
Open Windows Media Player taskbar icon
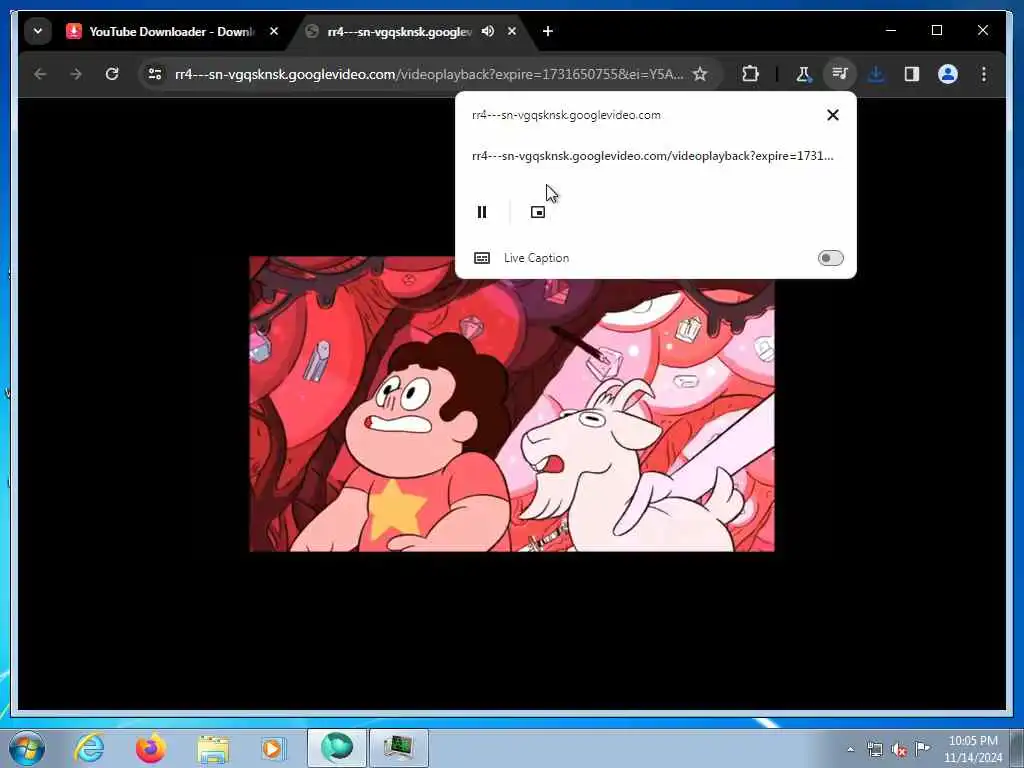pyautogui.click(x=273, y=748)
